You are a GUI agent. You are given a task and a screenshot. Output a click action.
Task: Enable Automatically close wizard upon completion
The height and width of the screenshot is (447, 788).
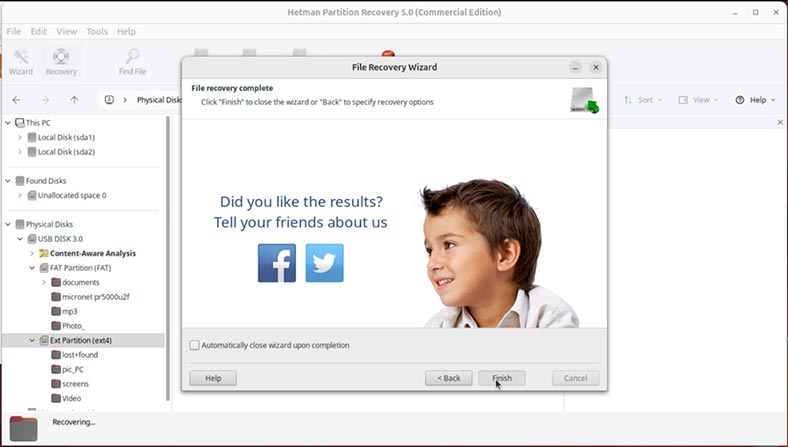(194, 345)
